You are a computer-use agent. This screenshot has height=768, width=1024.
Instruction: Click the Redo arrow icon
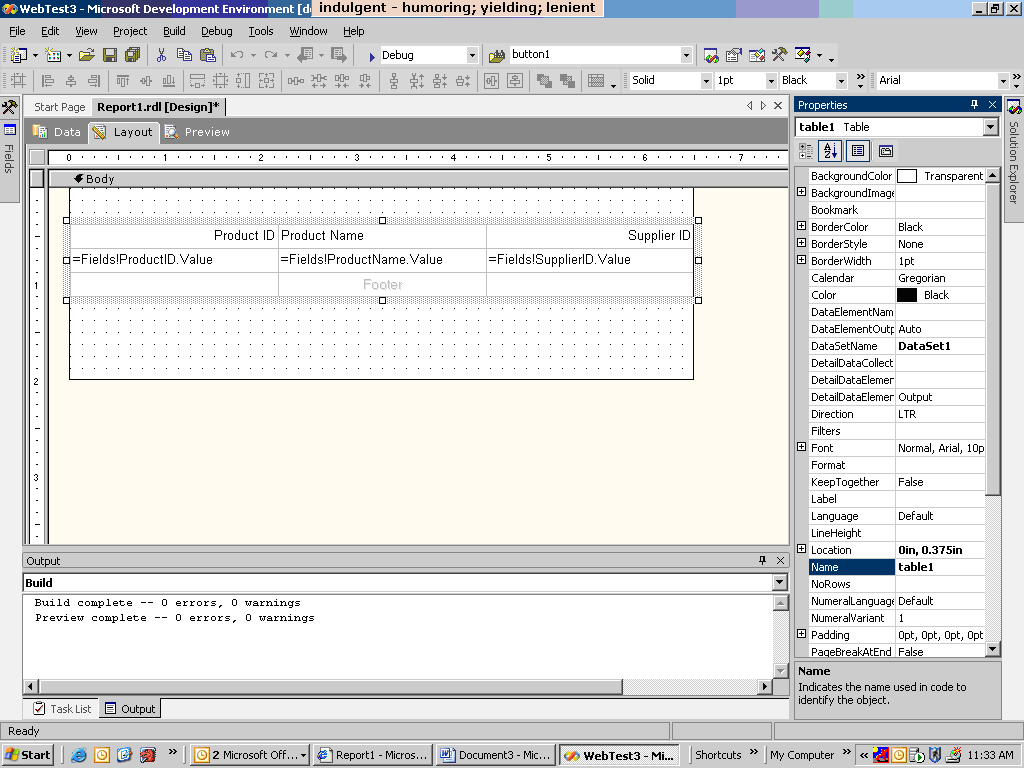pos(270,56)
